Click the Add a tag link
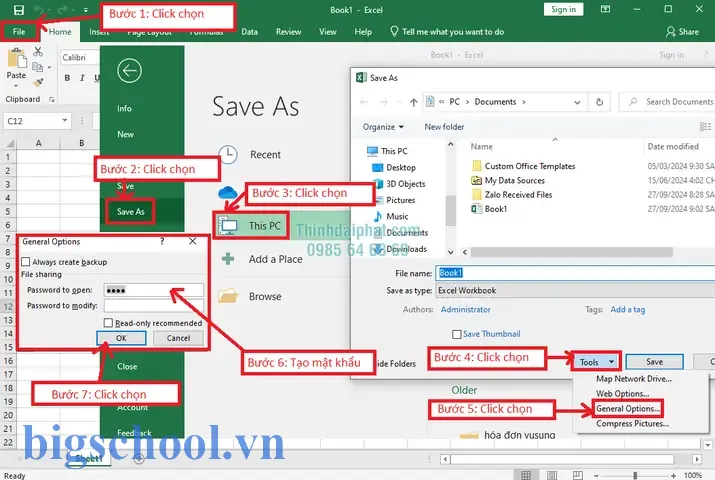 click(627, 310)
